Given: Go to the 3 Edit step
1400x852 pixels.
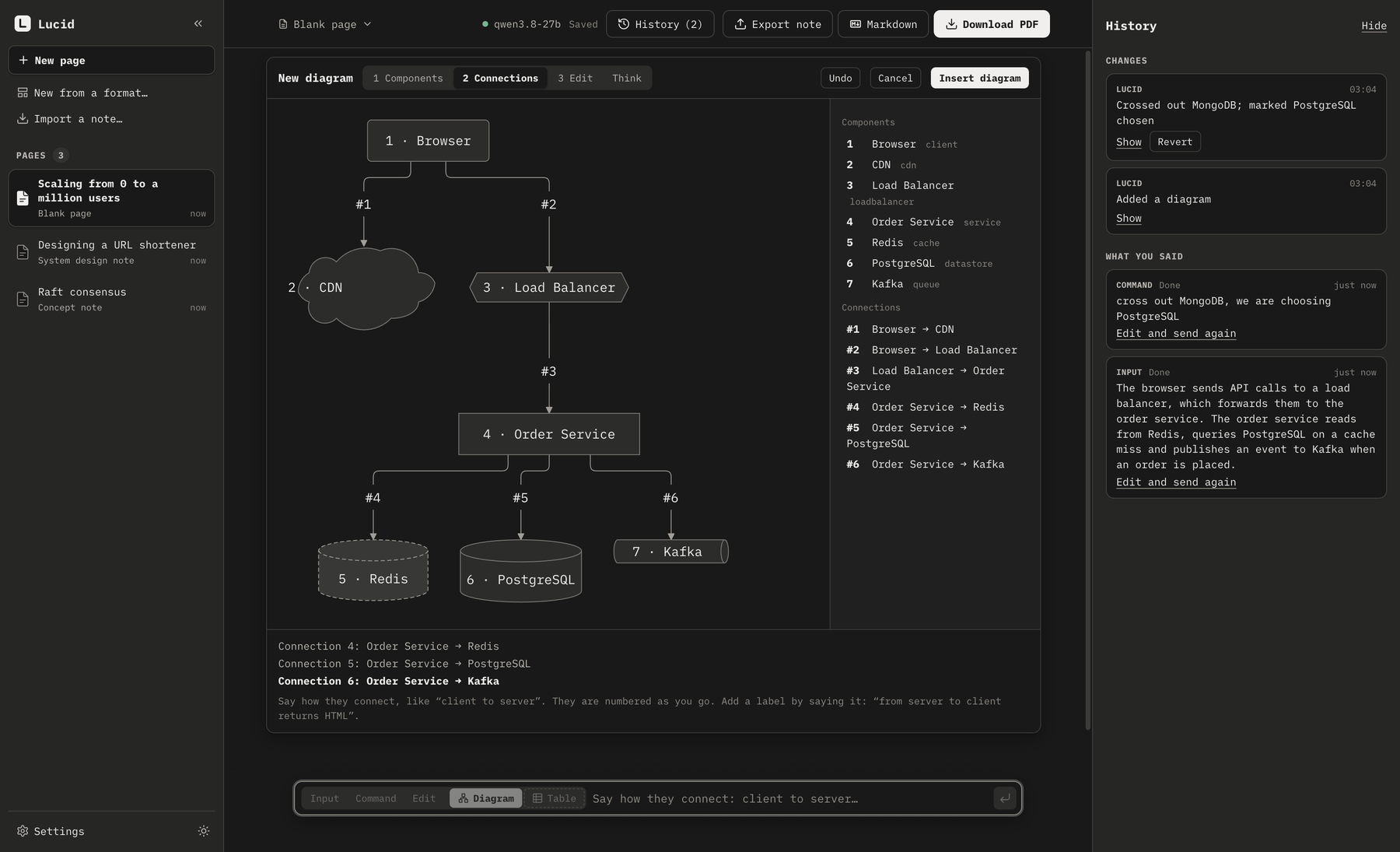Looking at the screenshot, I should [x=575, y=78].
